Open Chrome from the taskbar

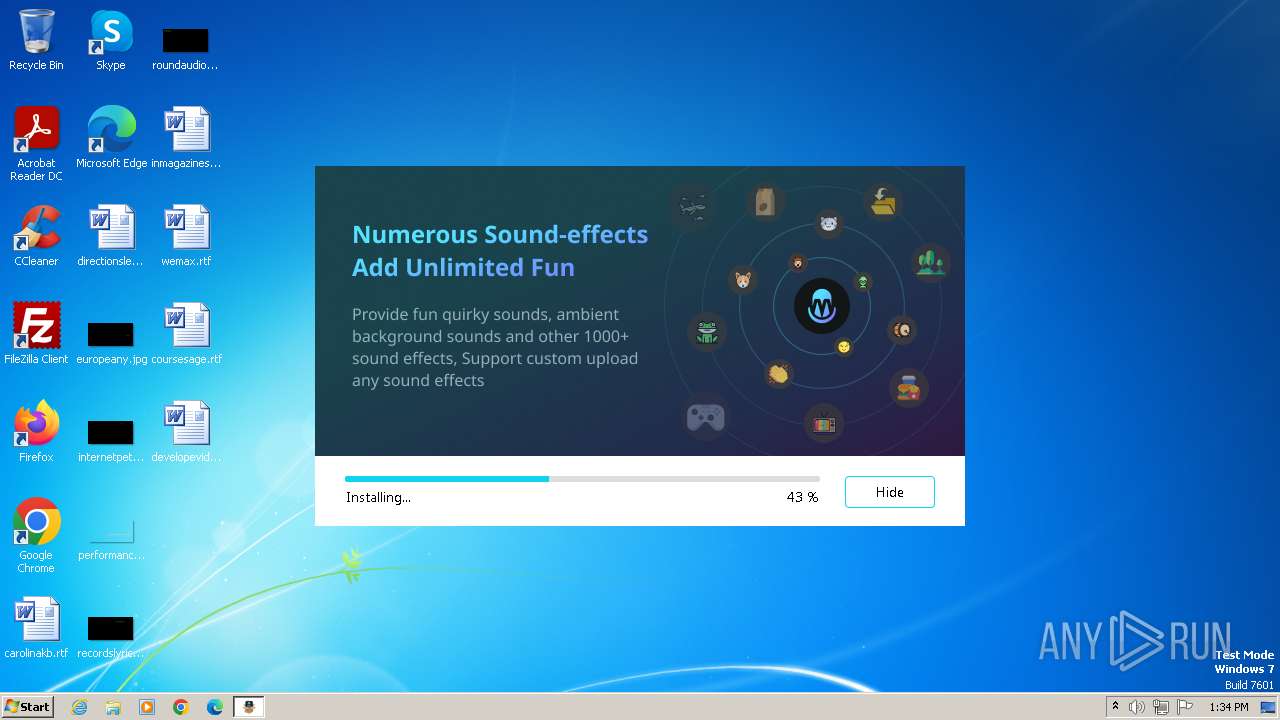tap(181, 707)
